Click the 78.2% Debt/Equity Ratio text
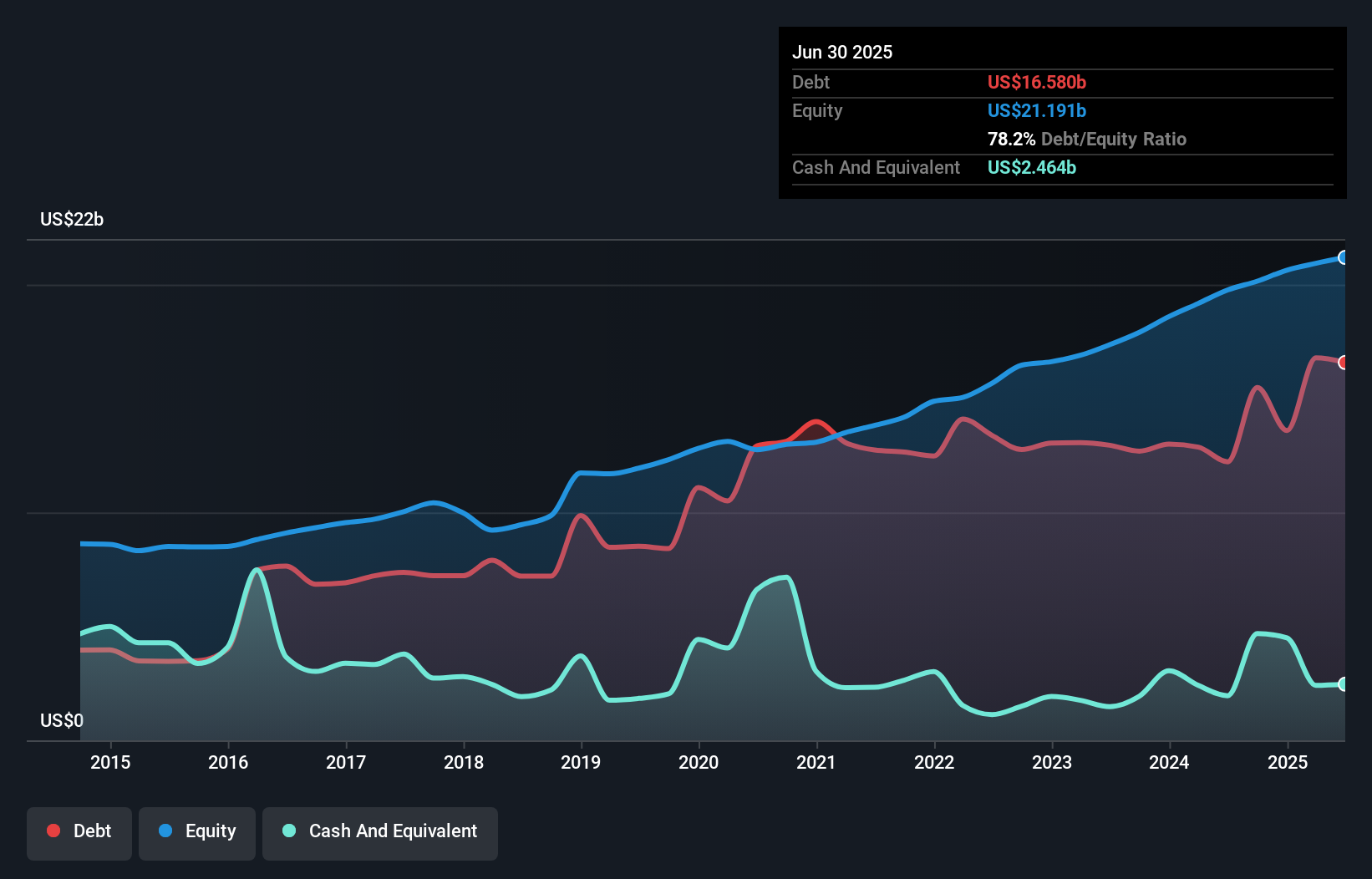 pyautogui.click(x=1086, y=139)
